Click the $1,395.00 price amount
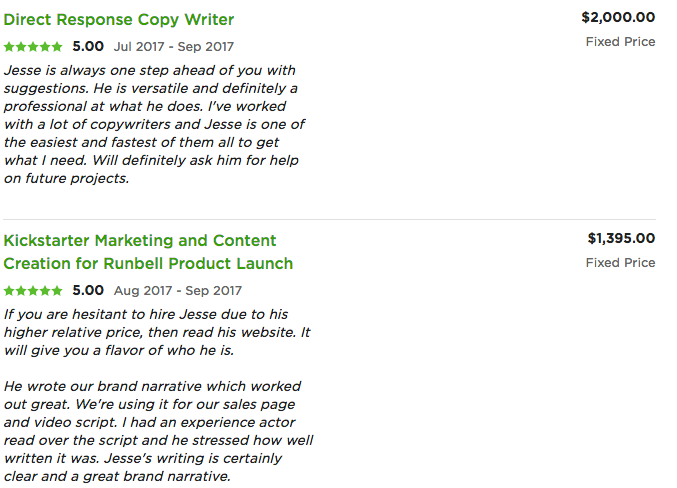 pyautogui.click(x=621, y=238)
